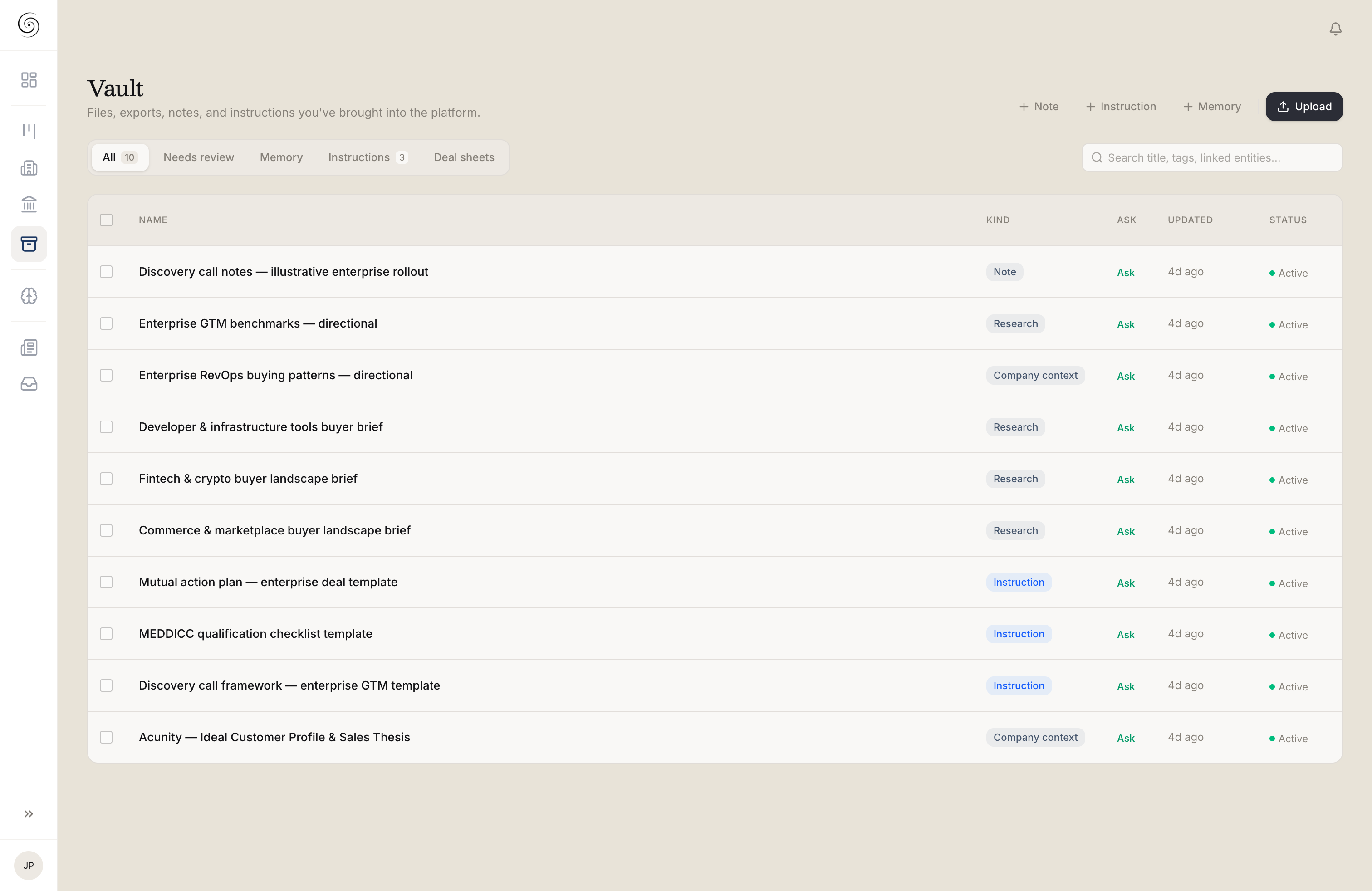Ask about Discovery call framework template
The width and height of the screenshot is (1372, 891).
click(1125, 686)
